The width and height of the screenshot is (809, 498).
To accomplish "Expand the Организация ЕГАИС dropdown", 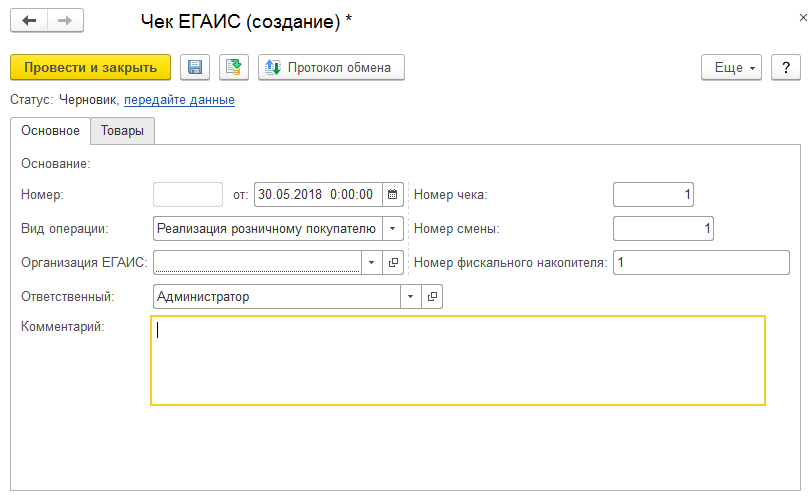I will [371, 262].
